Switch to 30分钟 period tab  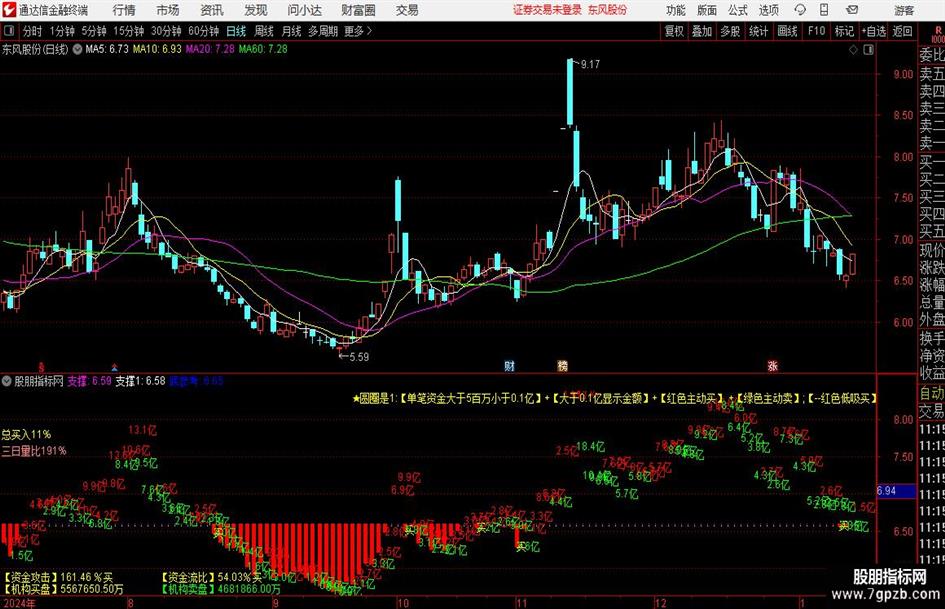coord(166,31)
